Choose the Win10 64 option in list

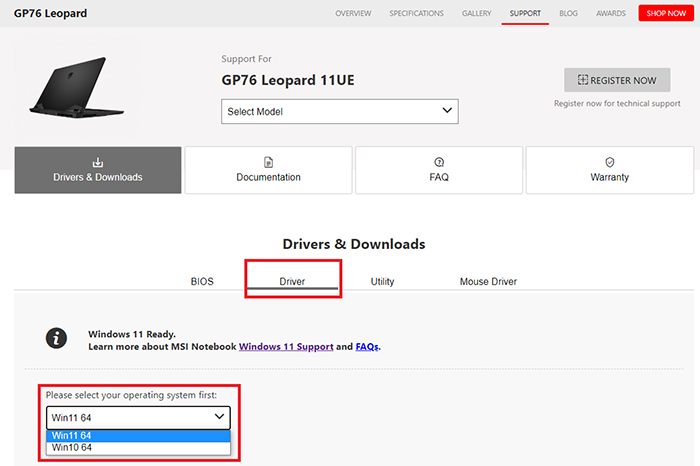point(138,448)
